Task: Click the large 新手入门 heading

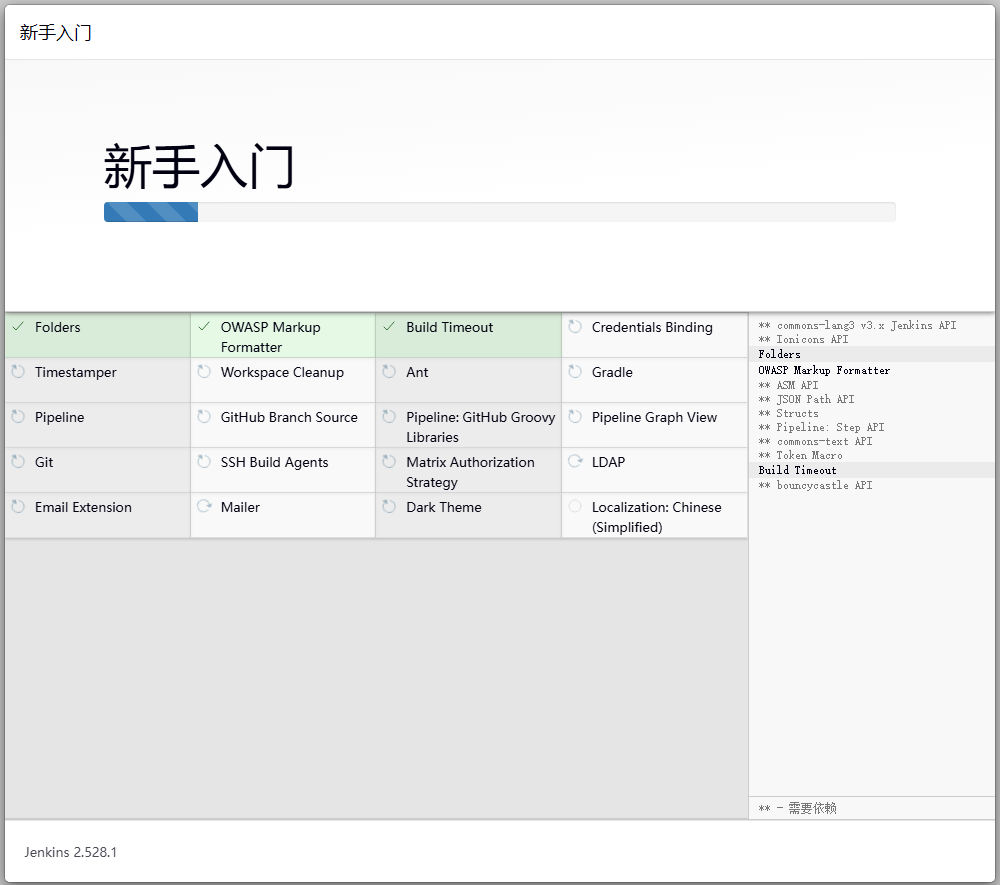Action: click(x=199, y=166)
